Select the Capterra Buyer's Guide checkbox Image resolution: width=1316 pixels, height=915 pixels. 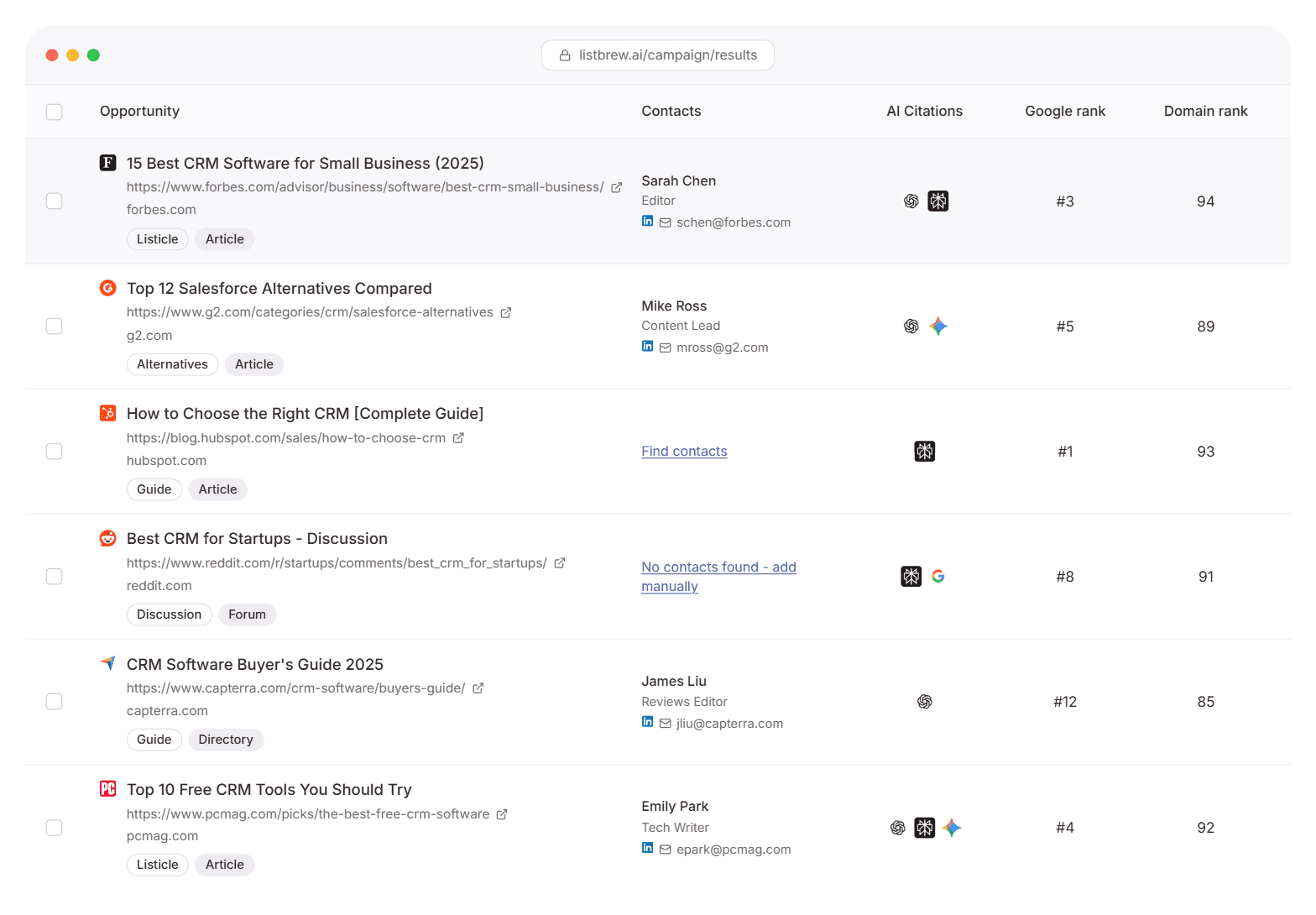[x=55, y=702]
